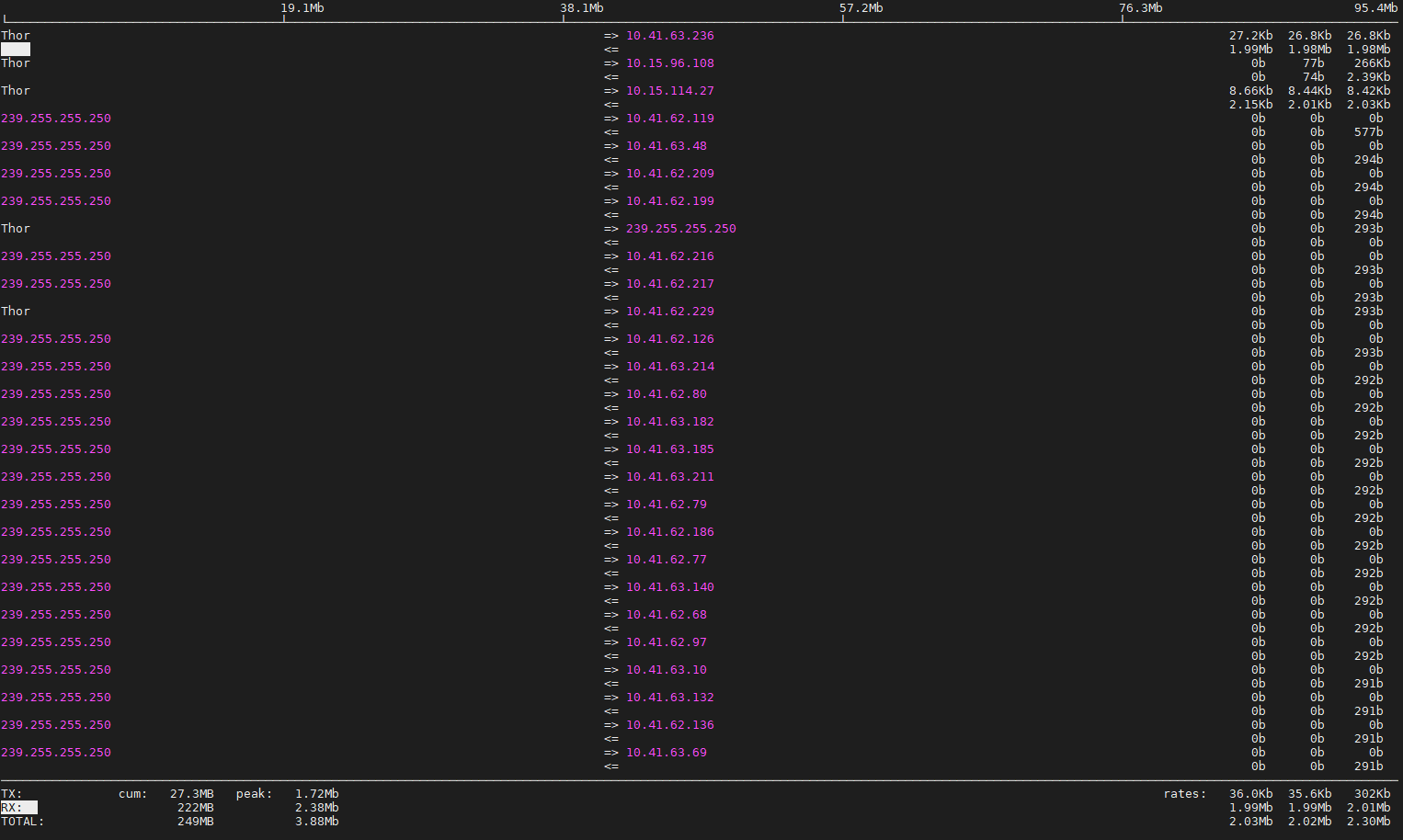Select address 10.41.63.140
1403x840 pixels.
point(670,587)
